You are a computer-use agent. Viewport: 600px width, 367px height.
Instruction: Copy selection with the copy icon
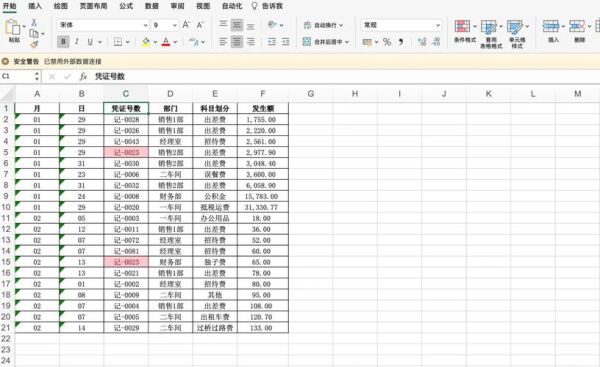click(x=34, y=34)
